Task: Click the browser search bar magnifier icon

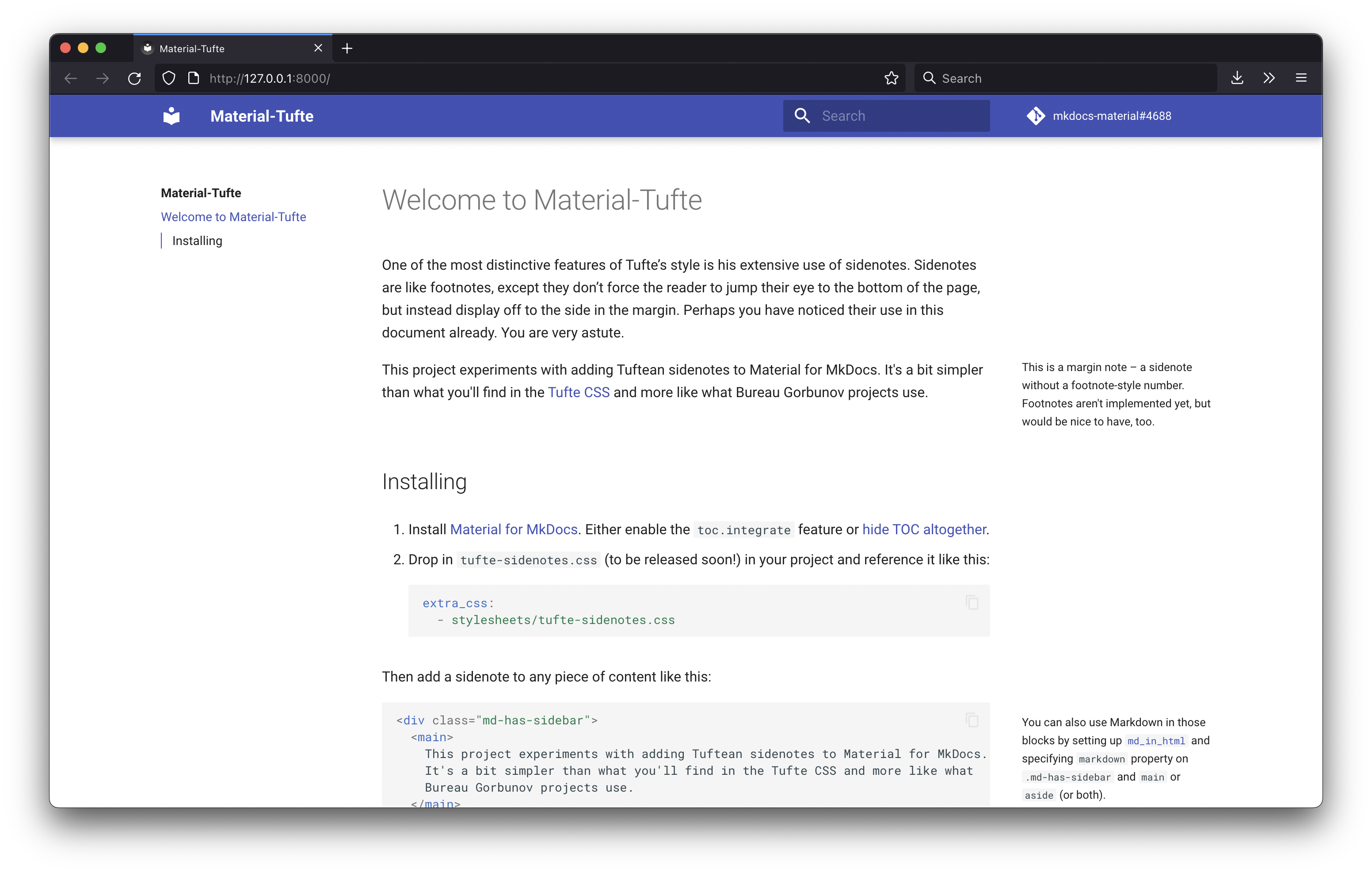Action: tap(929, 78)
